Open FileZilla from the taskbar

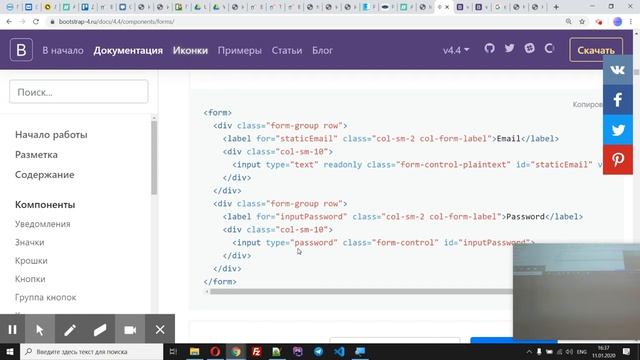[x=256, y=351]
